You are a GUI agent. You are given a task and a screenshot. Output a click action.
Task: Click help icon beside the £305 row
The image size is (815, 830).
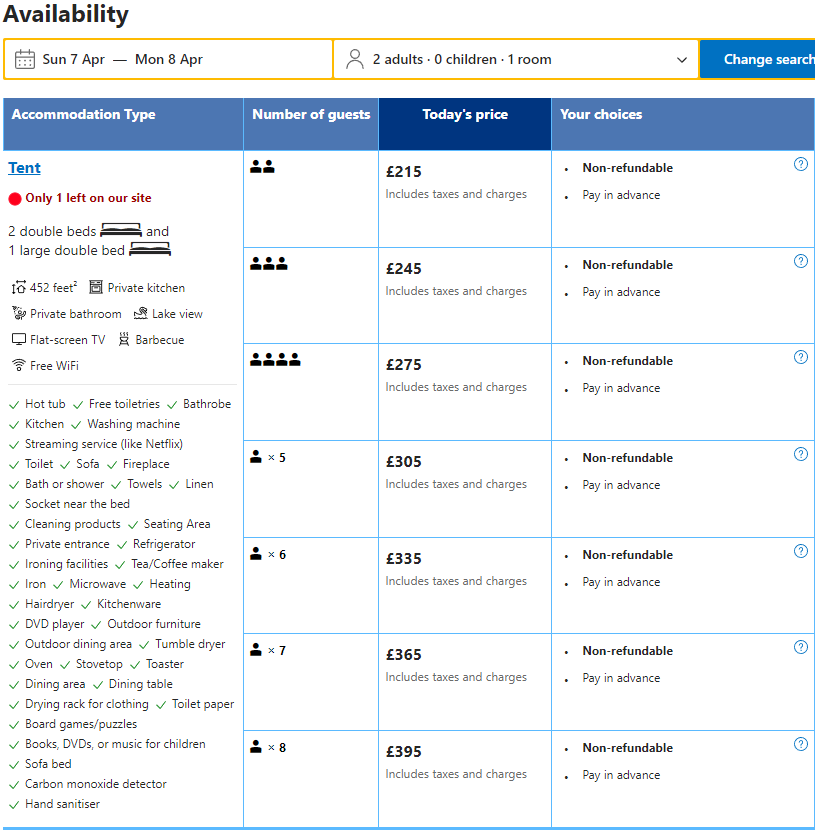800,455
